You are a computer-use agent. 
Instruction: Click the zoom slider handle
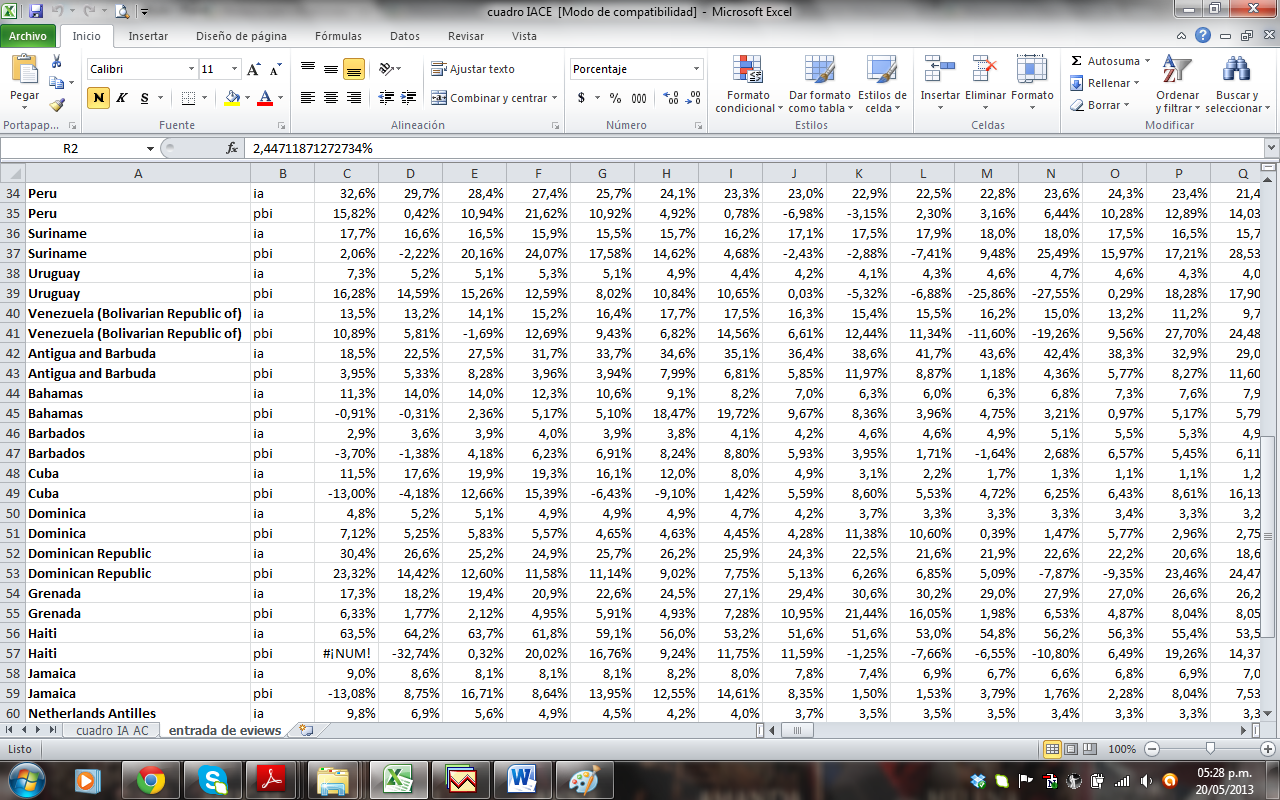(1210, 749)
